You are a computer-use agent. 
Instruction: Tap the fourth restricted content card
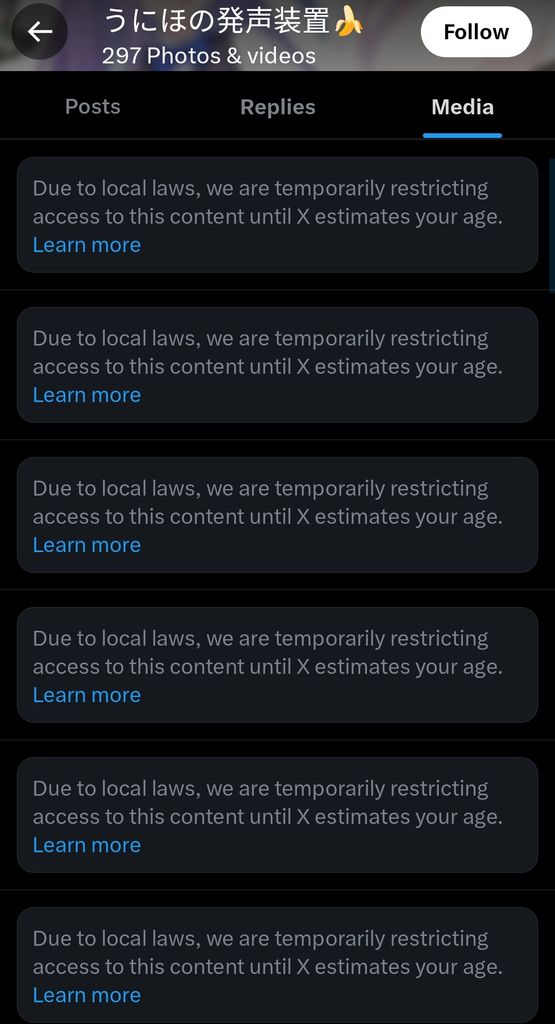coord(278,665)
